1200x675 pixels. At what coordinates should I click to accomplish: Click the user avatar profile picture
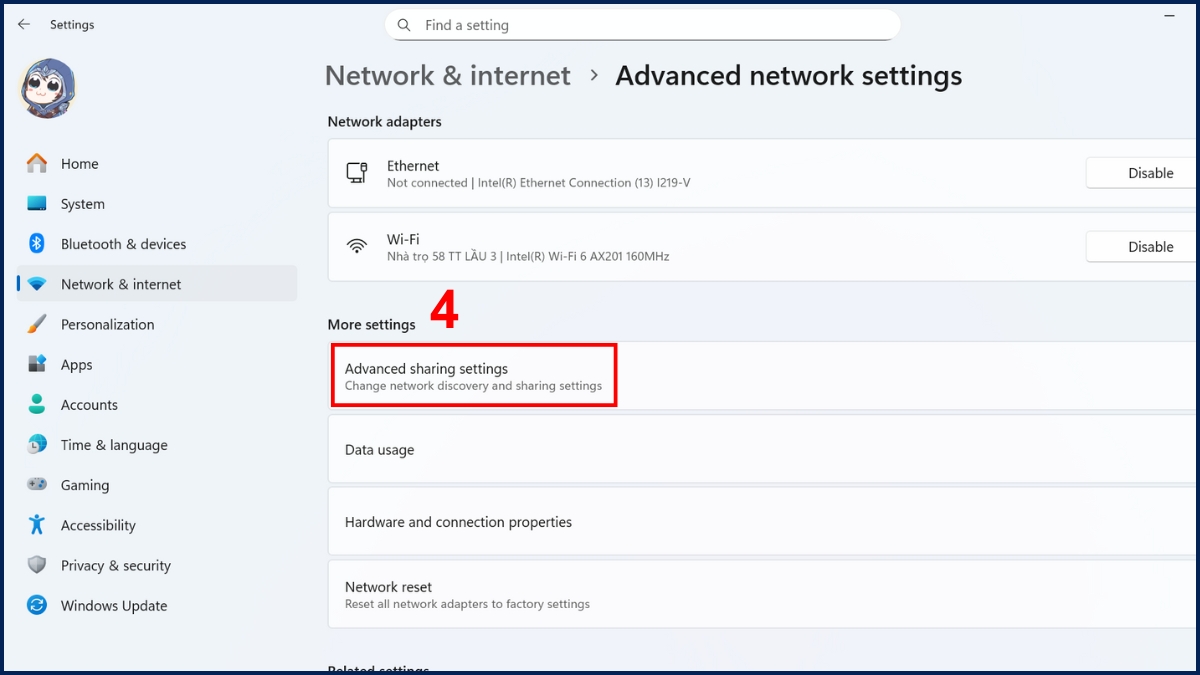(47, 88)
